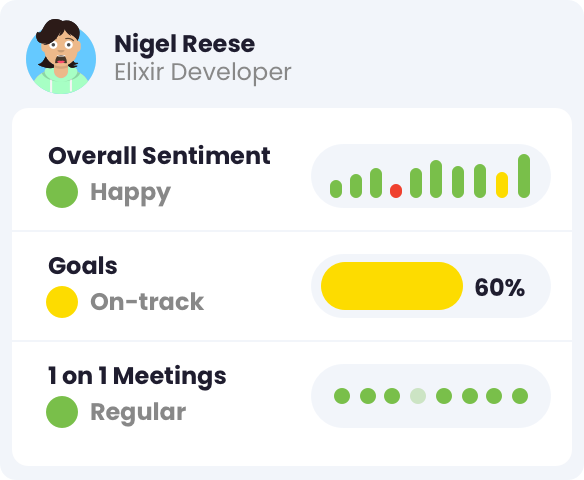The width and height of the screenshot is (584, 480).
Task: Click the On-track goals label
Action: (147, 302)
